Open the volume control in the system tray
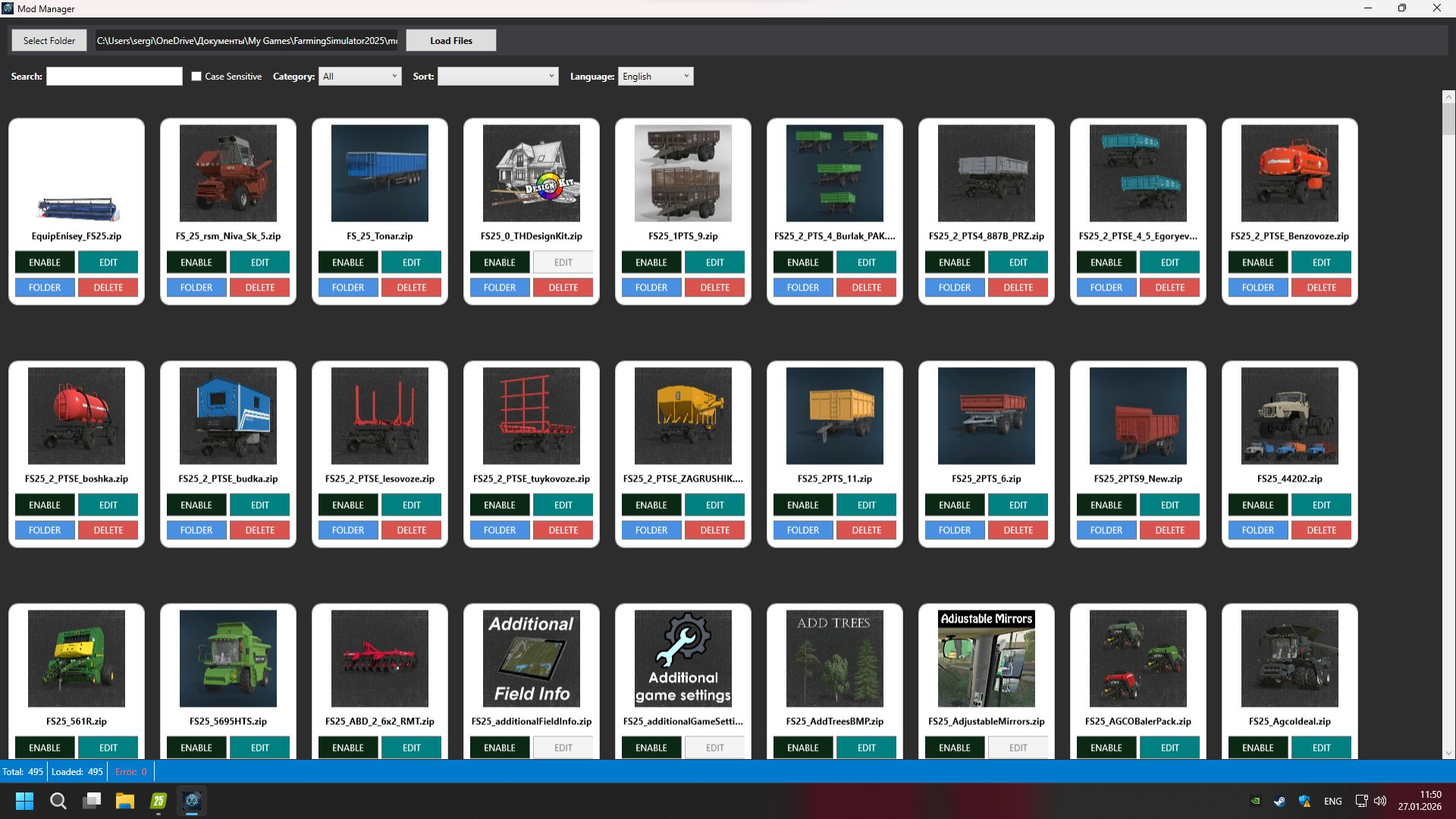 tap(1379, 800)
